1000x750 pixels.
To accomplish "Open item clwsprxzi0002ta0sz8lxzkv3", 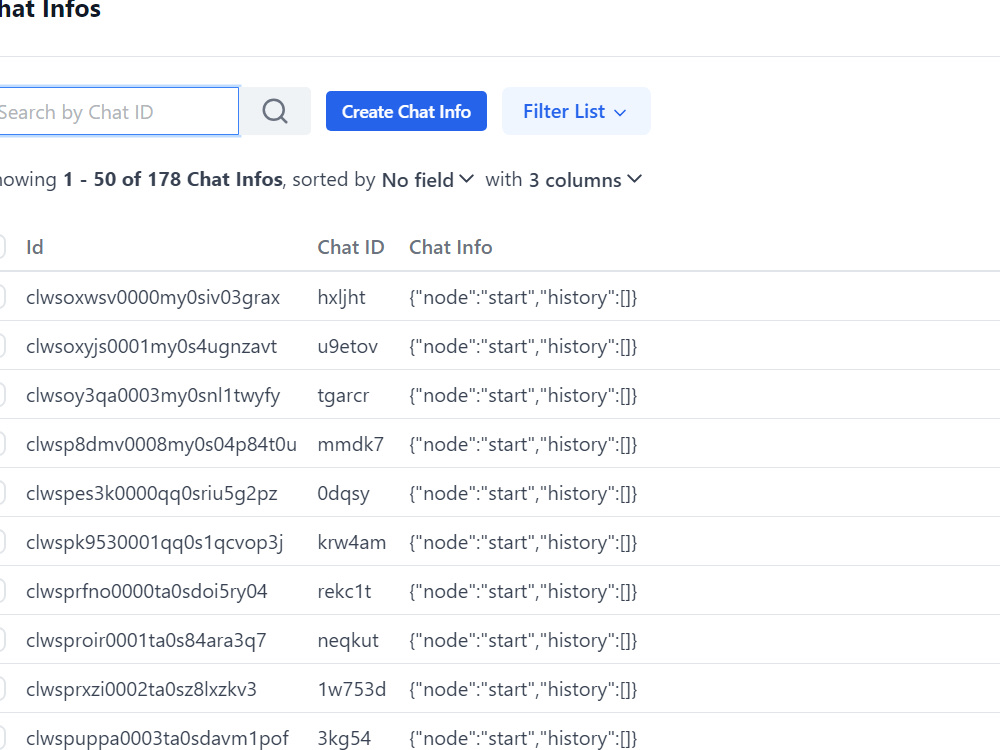I will point(142,689).
